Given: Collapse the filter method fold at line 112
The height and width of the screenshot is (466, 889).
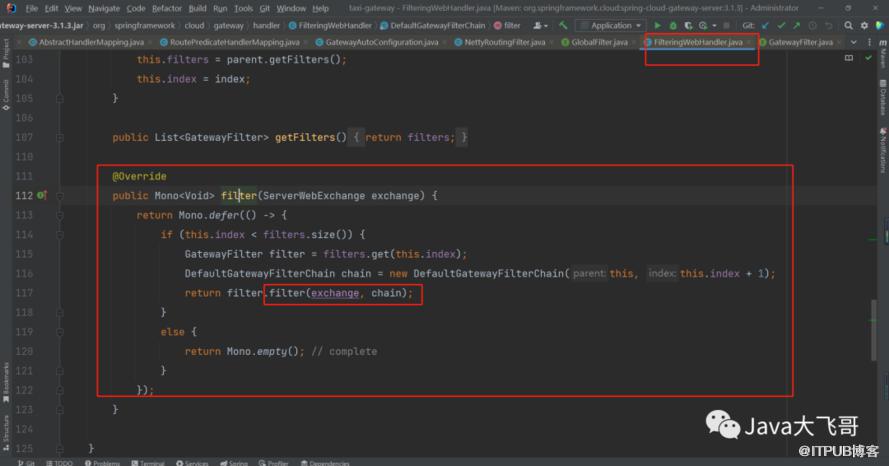Looking at the screenshot, I should pos(60,195).
